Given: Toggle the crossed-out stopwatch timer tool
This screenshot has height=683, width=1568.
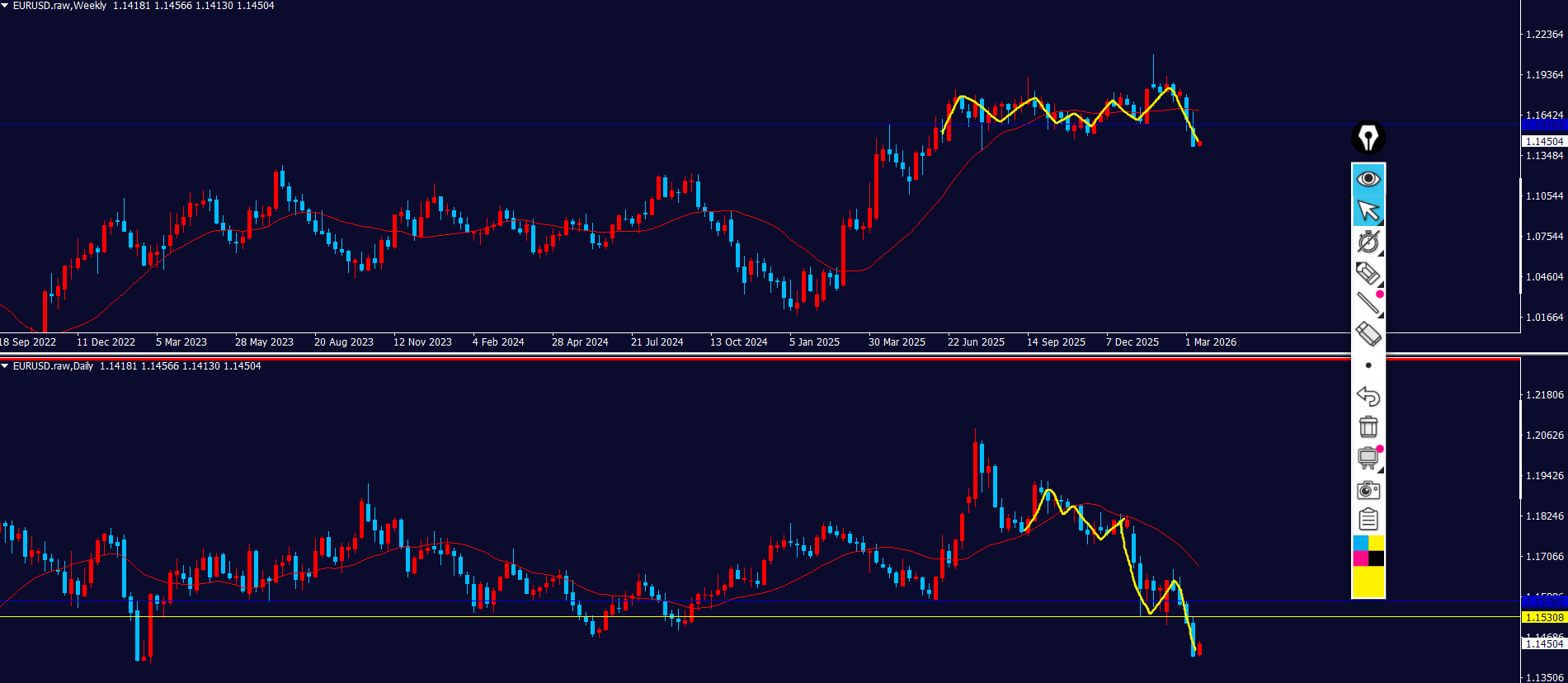Looking at the screenshot, I should [1368, 242].
